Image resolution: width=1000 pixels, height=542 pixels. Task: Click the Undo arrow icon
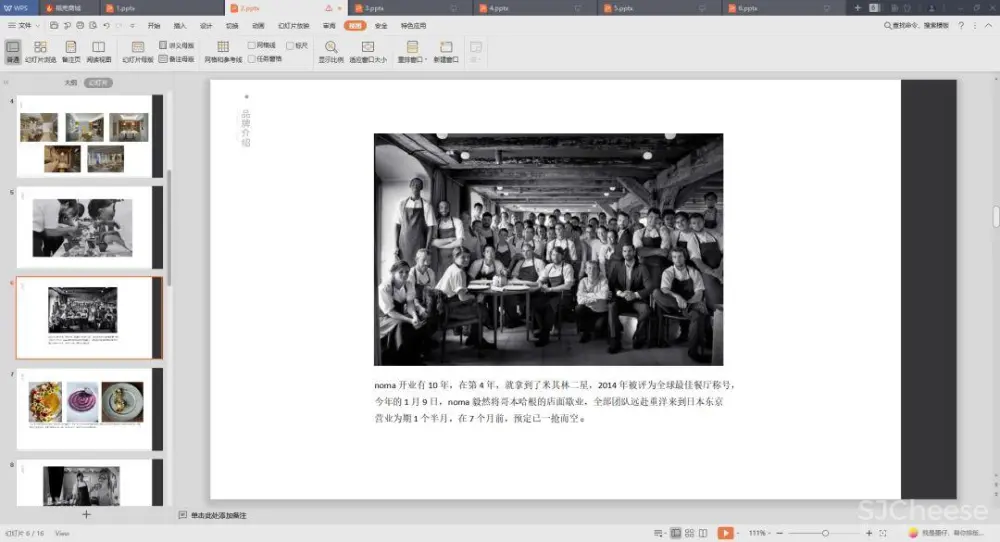[107, 26]
